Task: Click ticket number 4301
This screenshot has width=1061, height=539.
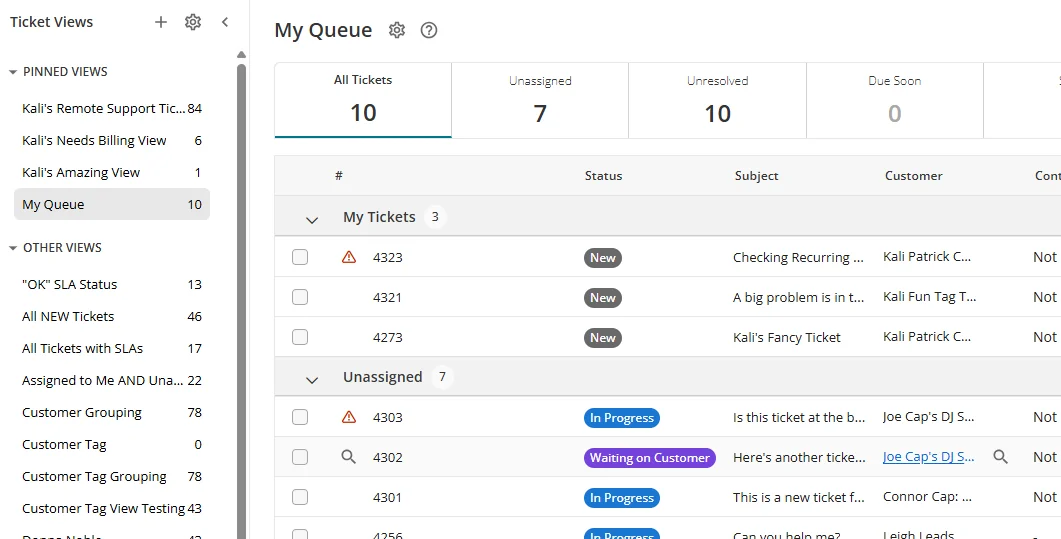Action: pos(388,498)
